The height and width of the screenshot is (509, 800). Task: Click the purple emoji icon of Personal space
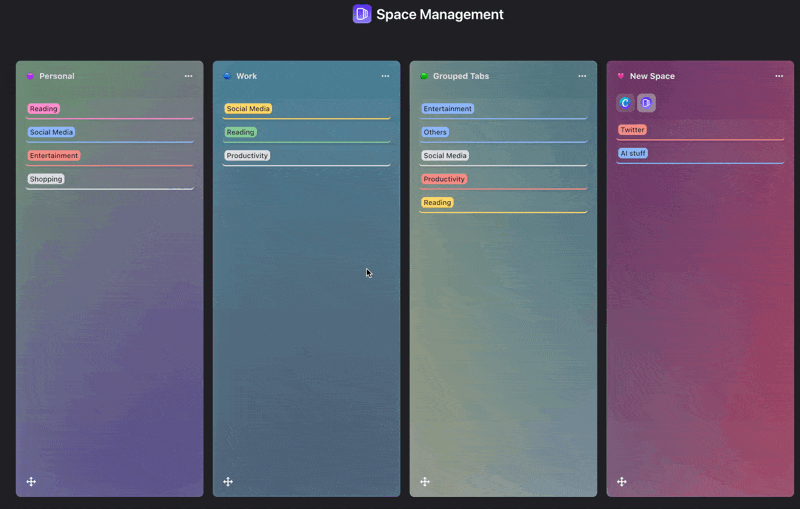coord(30,76)
